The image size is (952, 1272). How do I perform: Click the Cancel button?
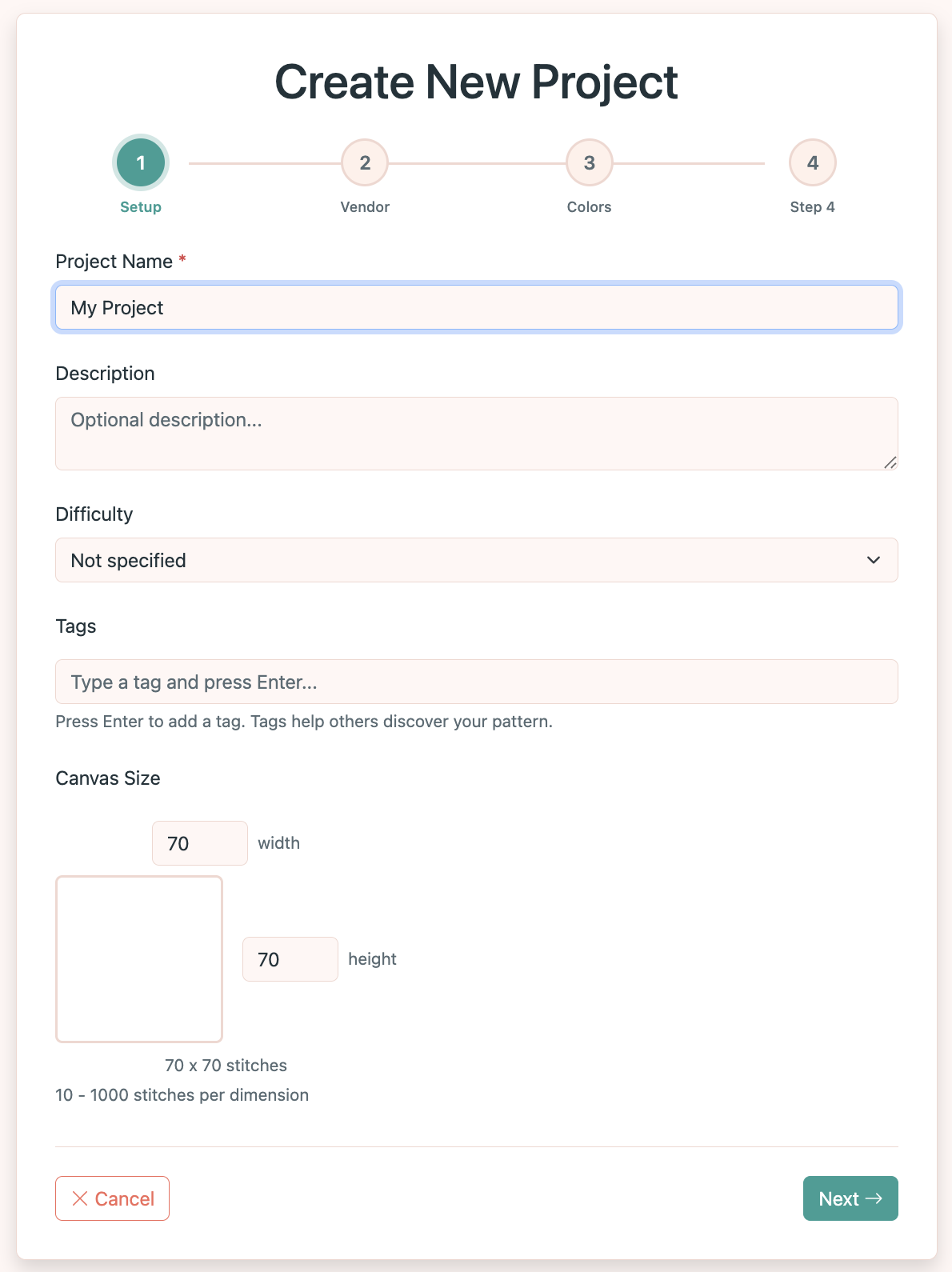click(112, 1198)
